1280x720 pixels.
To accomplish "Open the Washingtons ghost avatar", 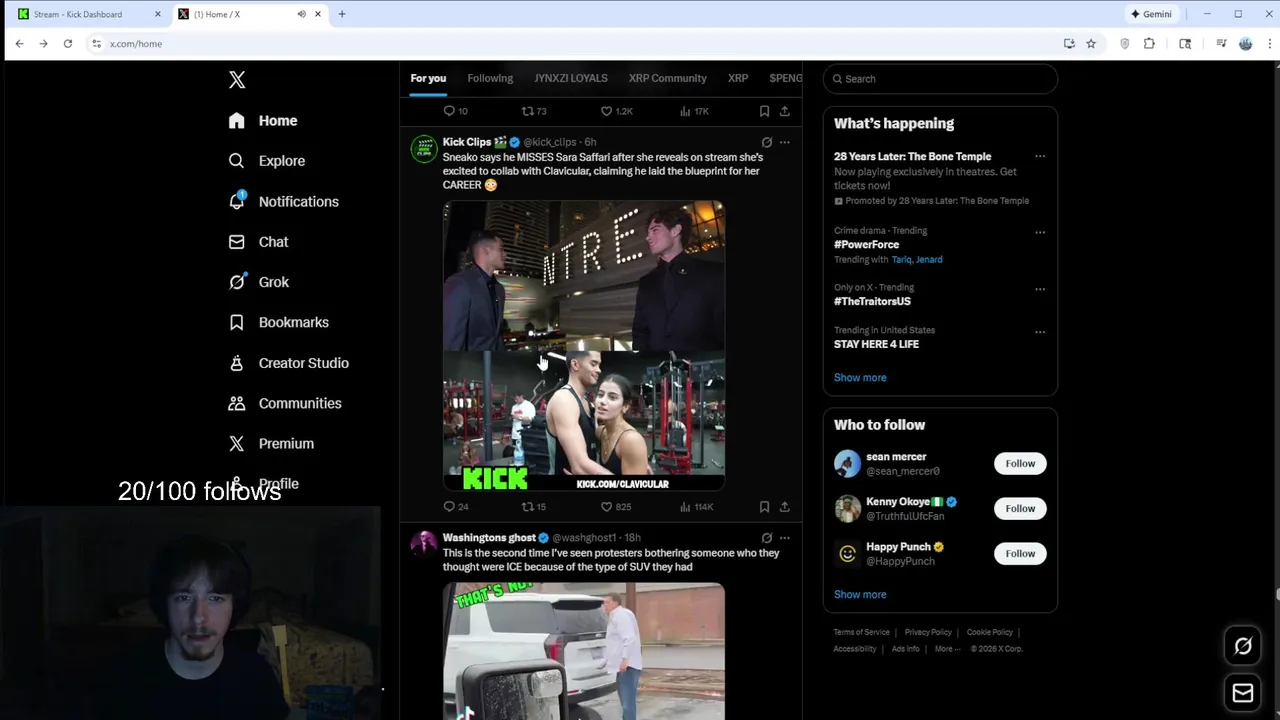I will pos(424,544).
